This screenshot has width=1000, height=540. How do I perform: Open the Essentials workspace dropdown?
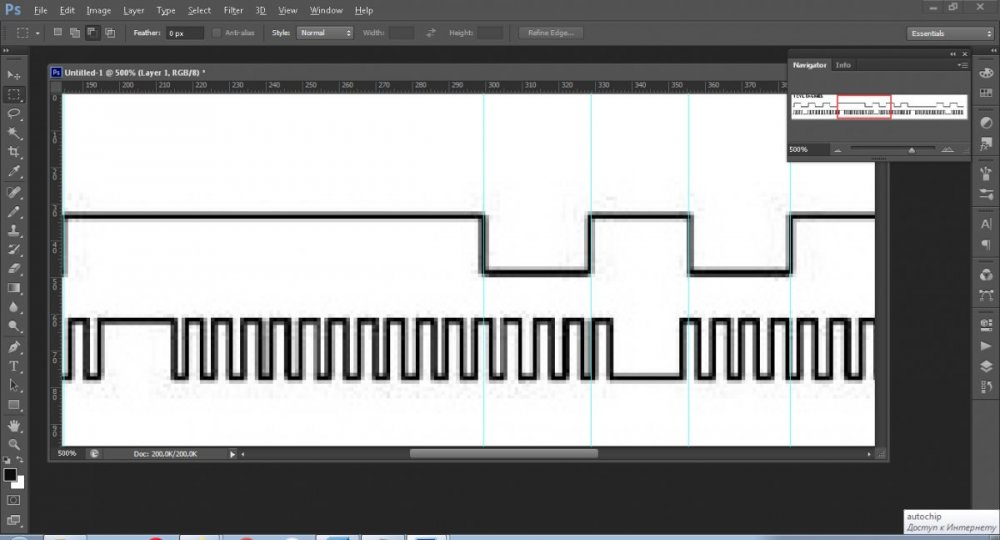pos(936,33)
